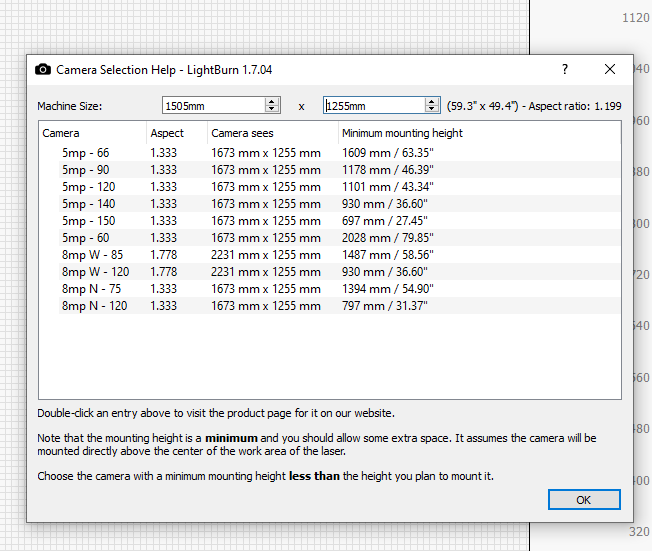Sort by the Aspect column header
The image size is (652, 551).
[x=177, y=133]
